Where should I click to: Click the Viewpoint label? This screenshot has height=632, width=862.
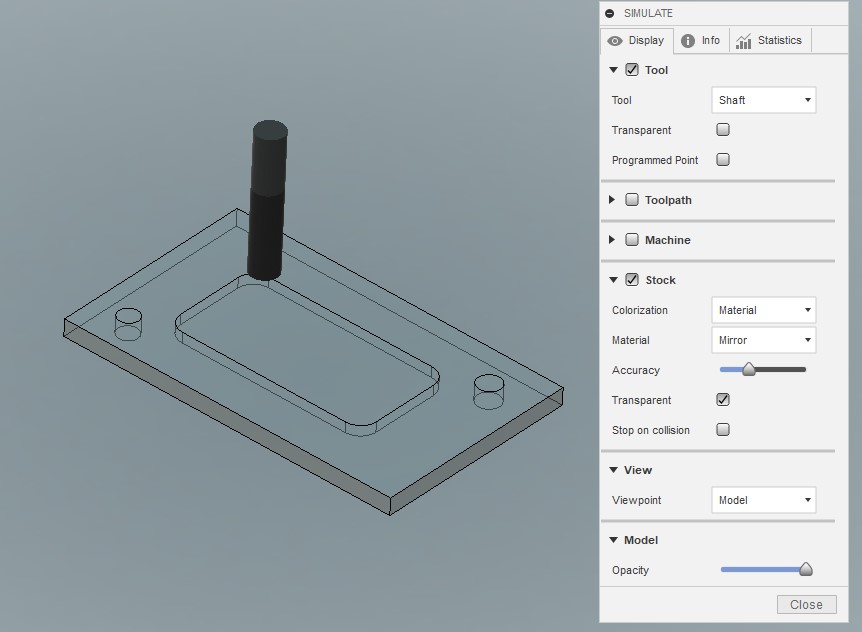tap(637, 501)
